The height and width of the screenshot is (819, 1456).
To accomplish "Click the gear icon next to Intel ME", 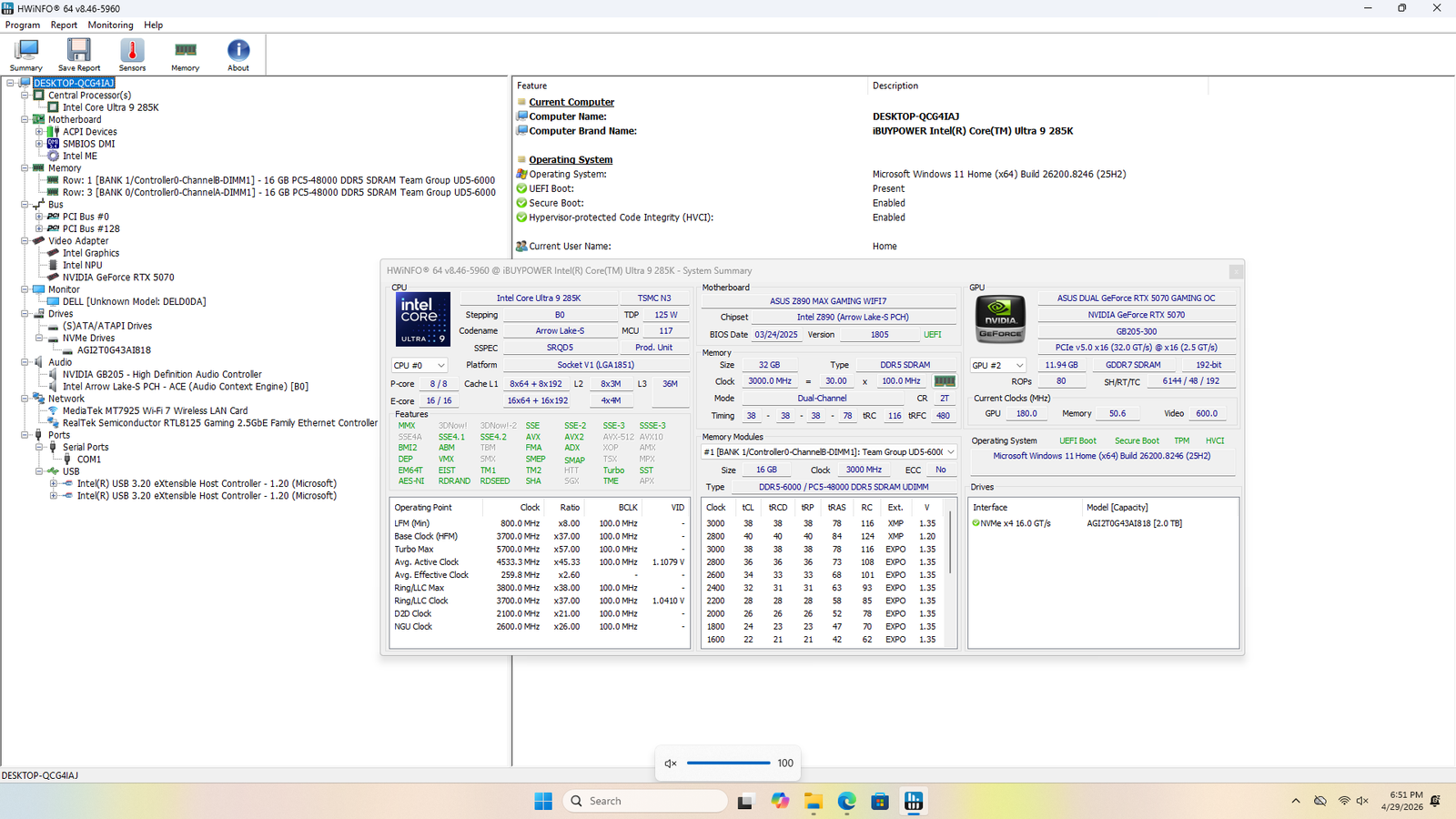I will pos(54,156).
